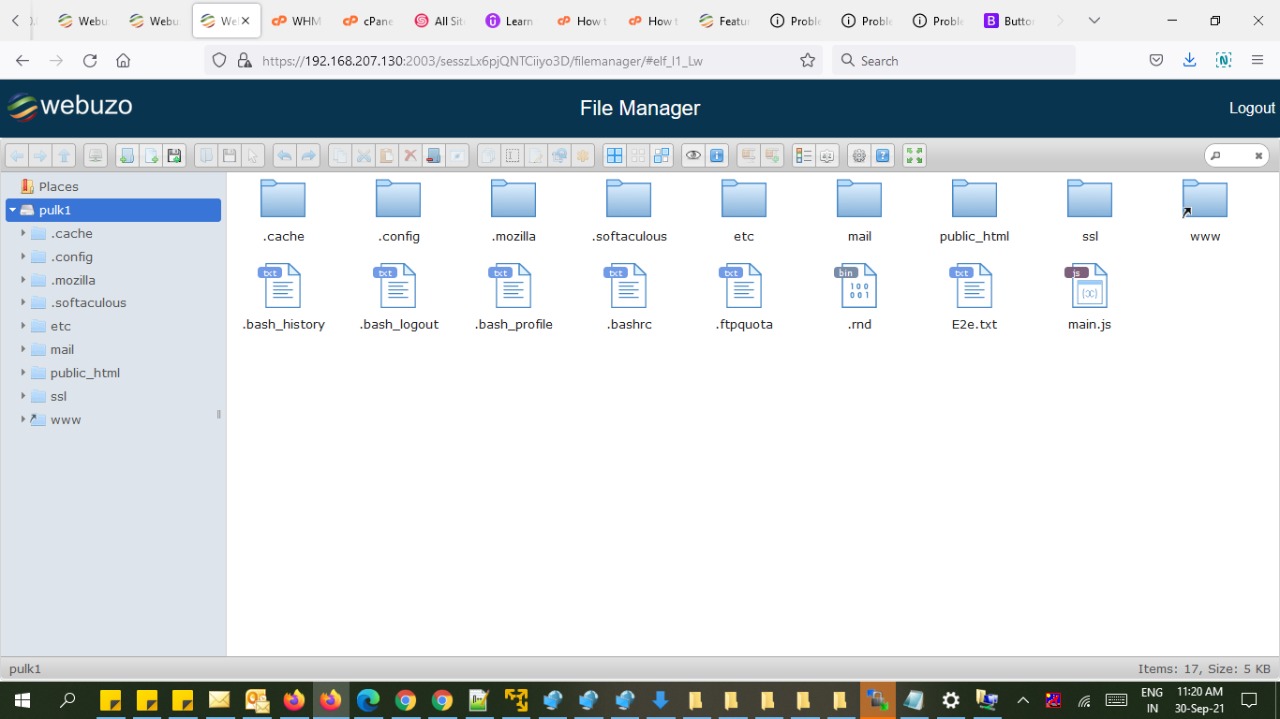Clear the search with the x button
This screenshot has height=719, width=1280.
click(1257, 155)
